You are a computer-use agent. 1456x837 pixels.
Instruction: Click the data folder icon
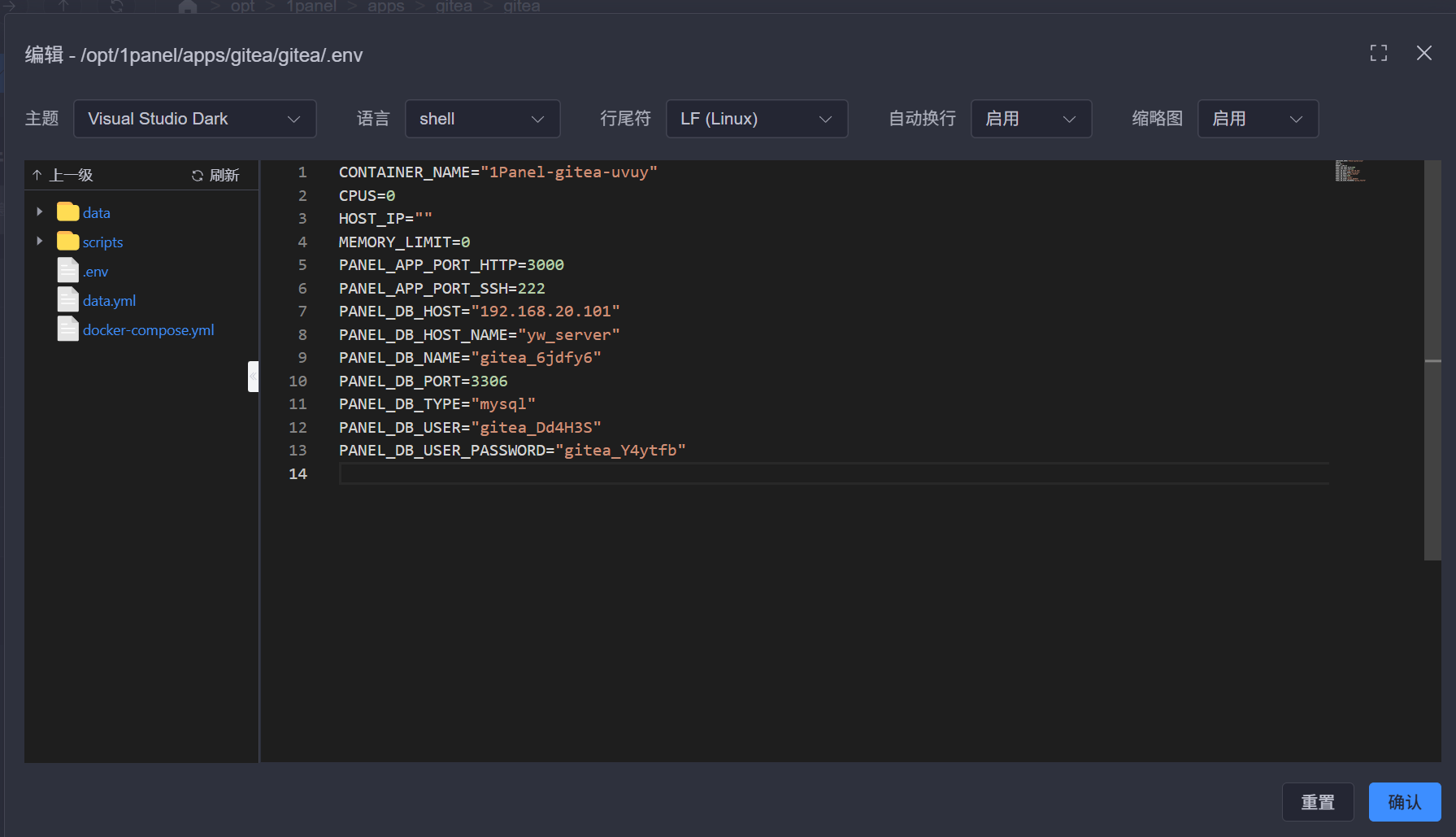coord(68,212)
